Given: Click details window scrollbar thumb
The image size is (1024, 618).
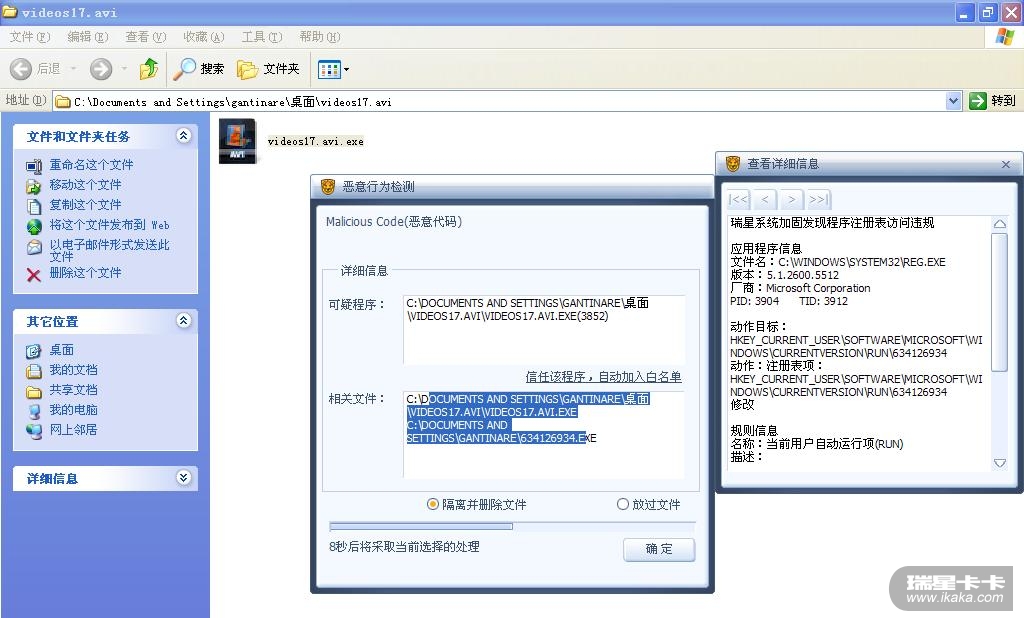Looking at the screenshot, I should coord(999,302).
